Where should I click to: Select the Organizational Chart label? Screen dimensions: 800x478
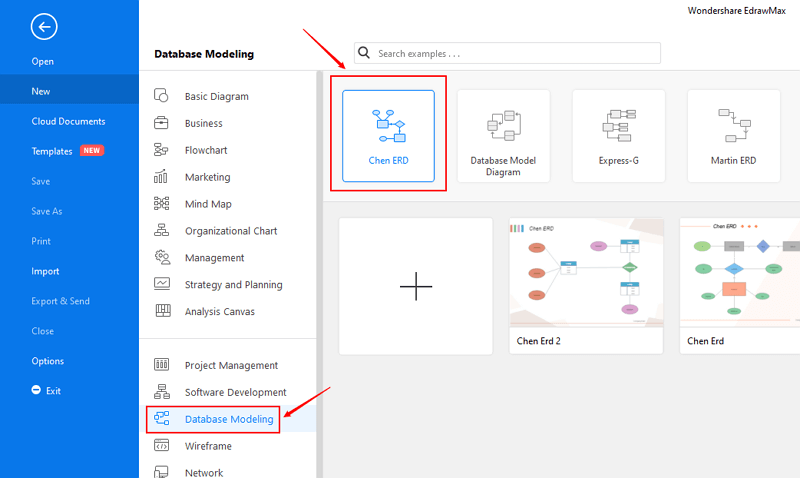pos(231,231)
